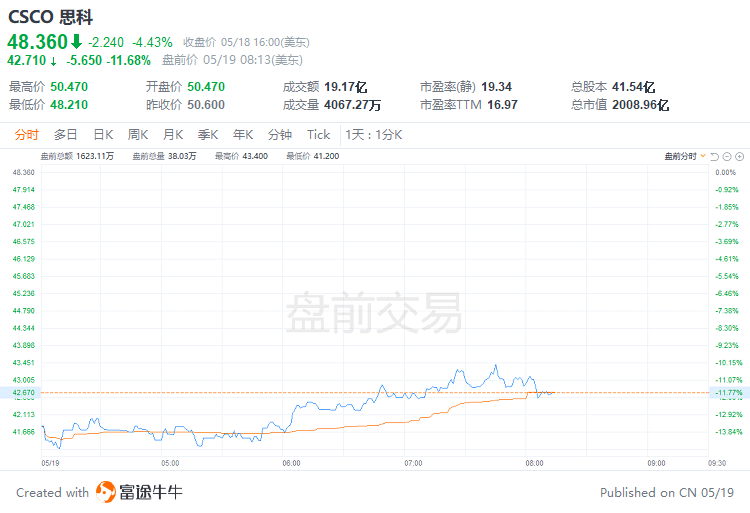Click 昨收价 value 50.600
This screenshot has height=513, width=750.
coord(206,105)
